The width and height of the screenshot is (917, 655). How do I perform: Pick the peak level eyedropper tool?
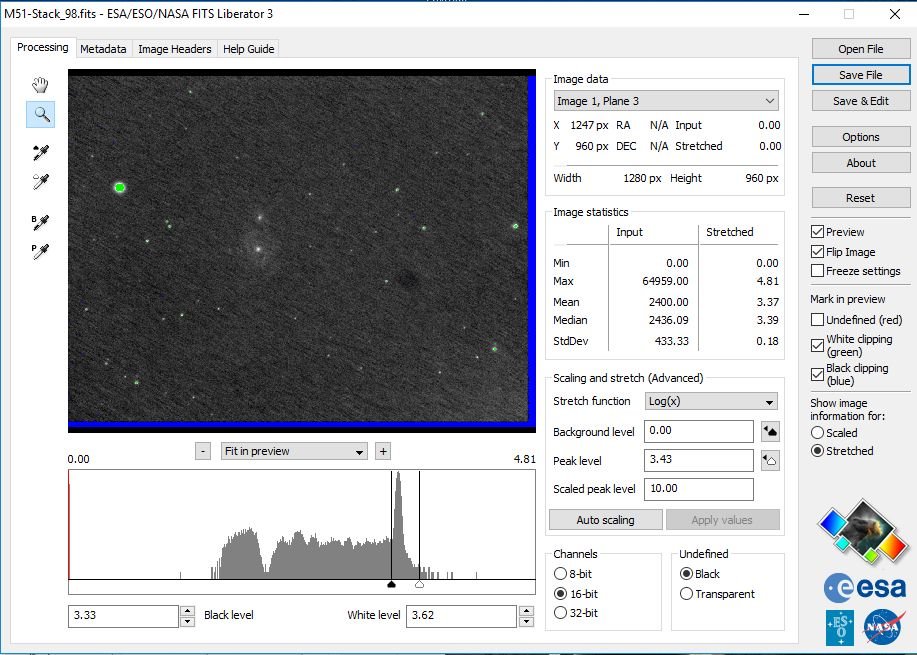click(x=40, y=182)
